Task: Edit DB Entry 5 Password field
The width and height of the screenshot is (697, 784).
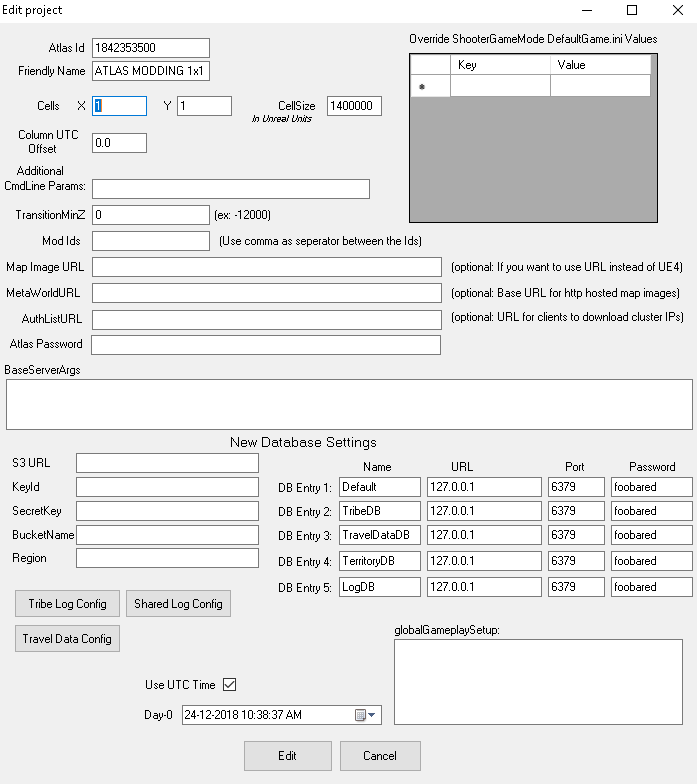Action: coord(652,587)
